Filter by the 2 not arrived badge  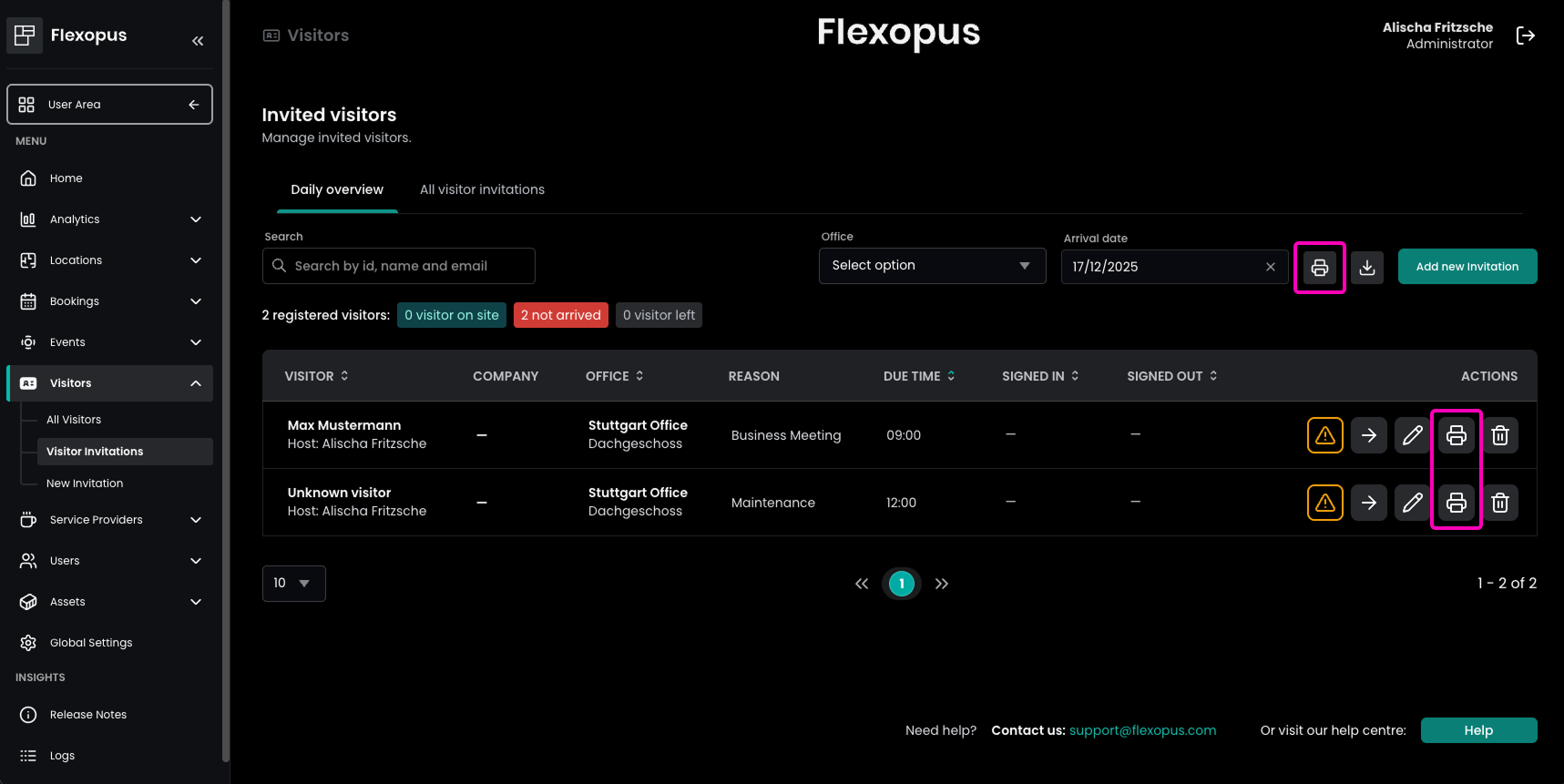tap(560, 315)
